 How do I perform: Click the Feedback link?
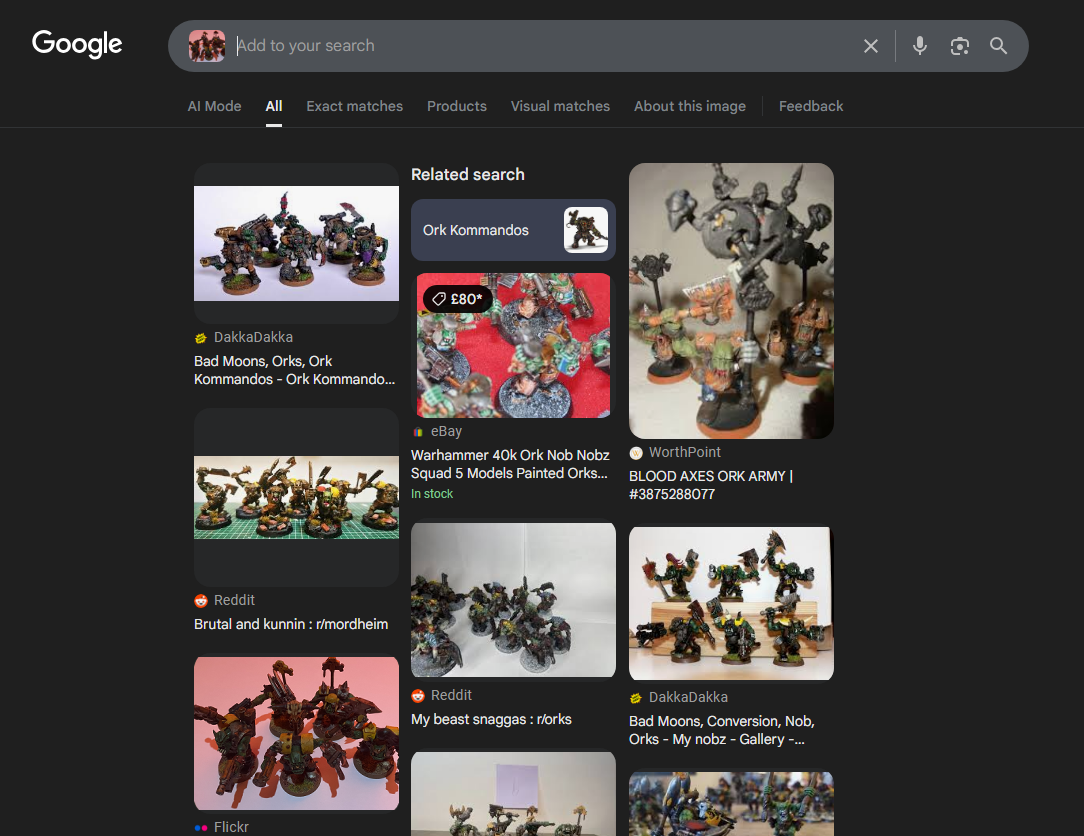(811, 106)
